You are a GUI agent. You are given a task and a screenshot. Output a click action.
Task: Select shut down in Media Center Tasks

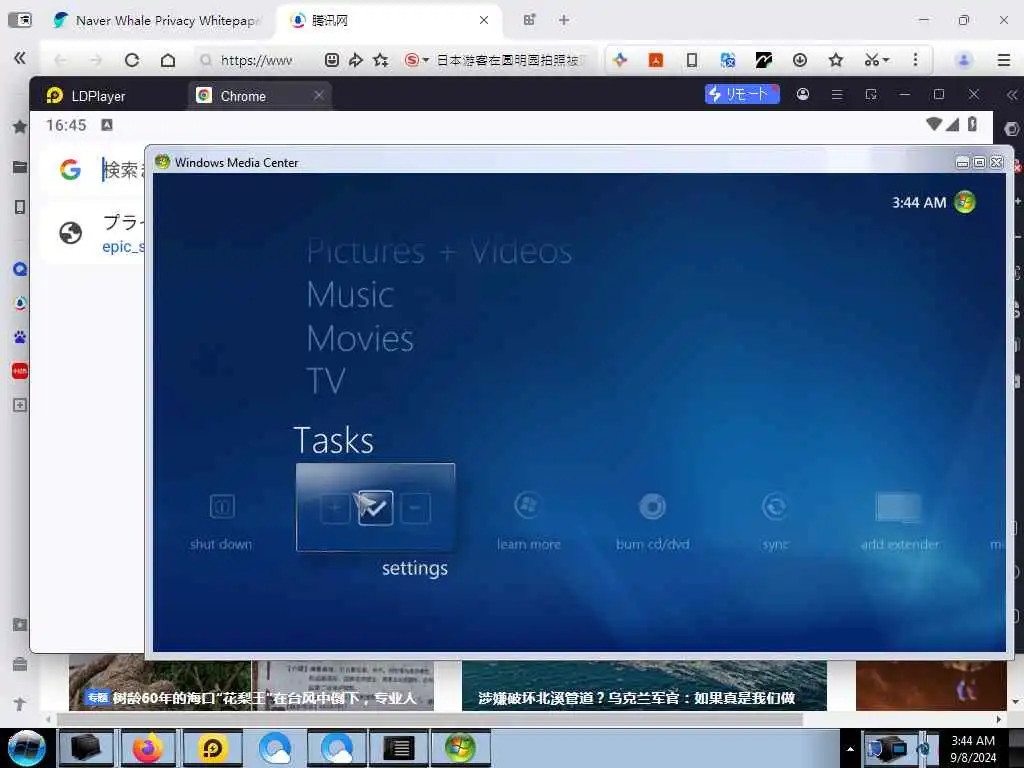pos(221,522)
